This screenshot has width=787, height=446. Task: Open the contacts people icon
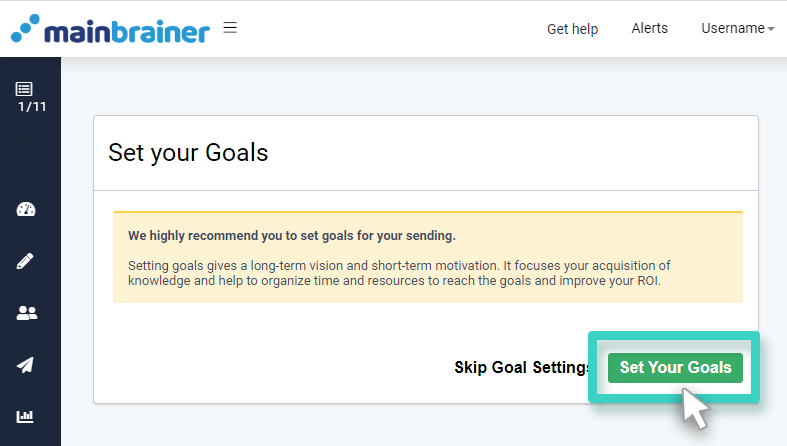pos(26,313)
